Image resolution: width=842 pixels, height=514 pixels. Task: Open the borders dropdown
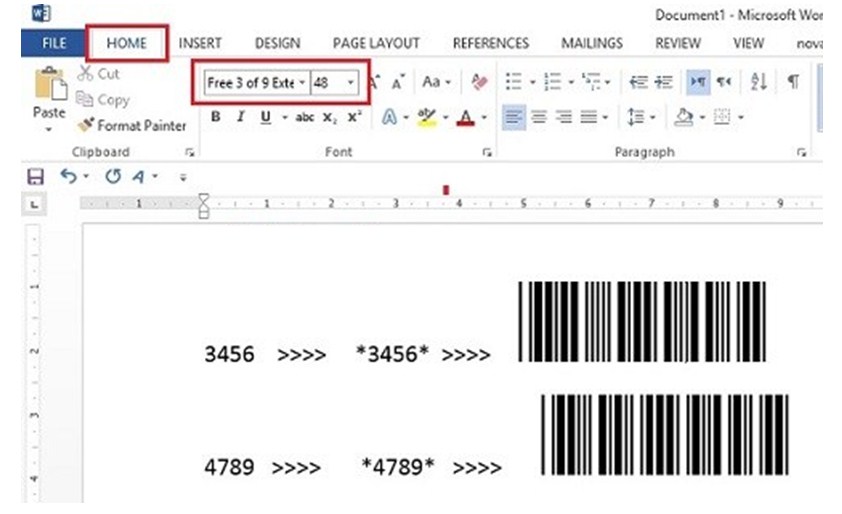click(x=741, y=117)
